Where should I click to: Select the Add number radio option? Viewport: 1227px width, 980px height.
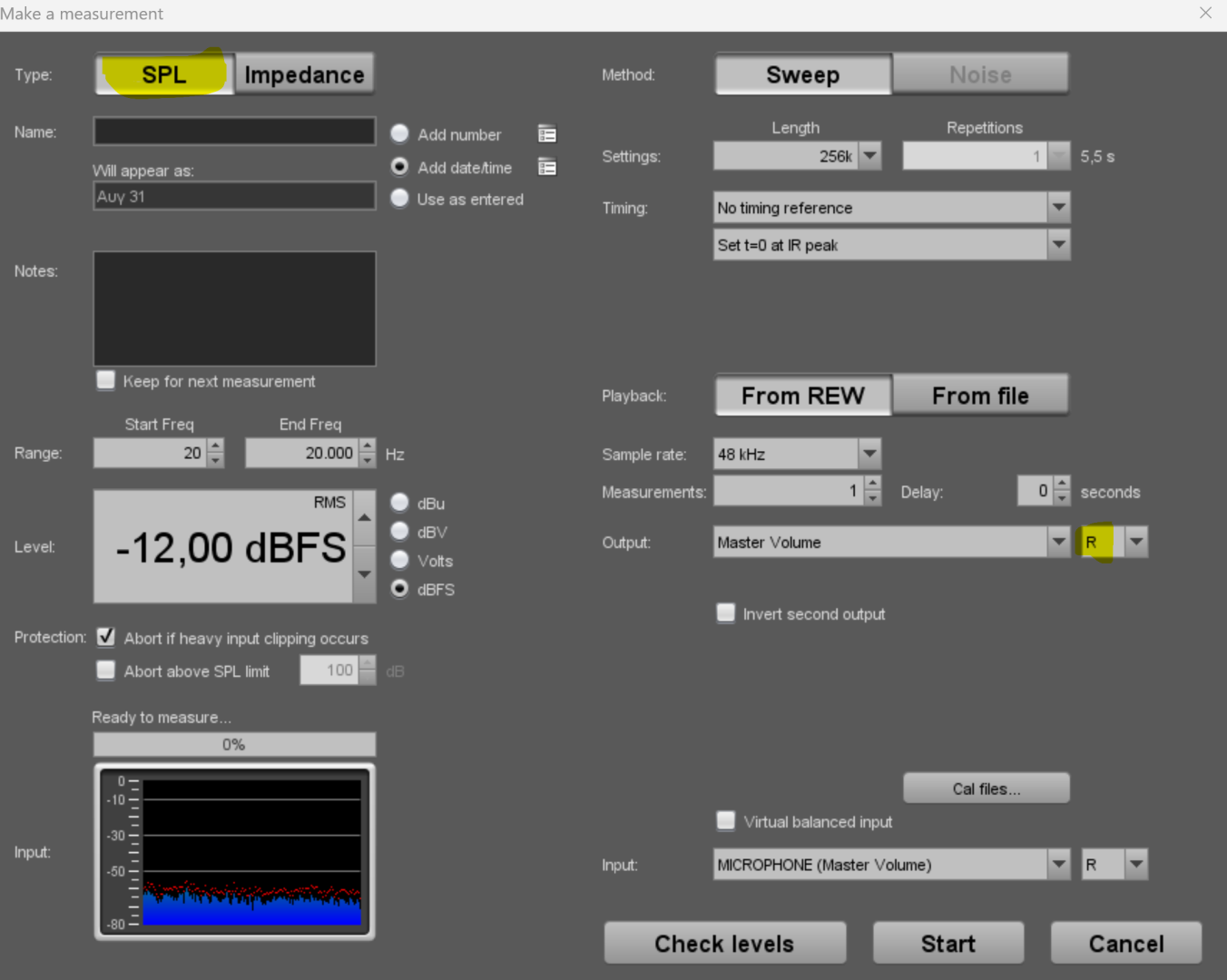[399, 133]
